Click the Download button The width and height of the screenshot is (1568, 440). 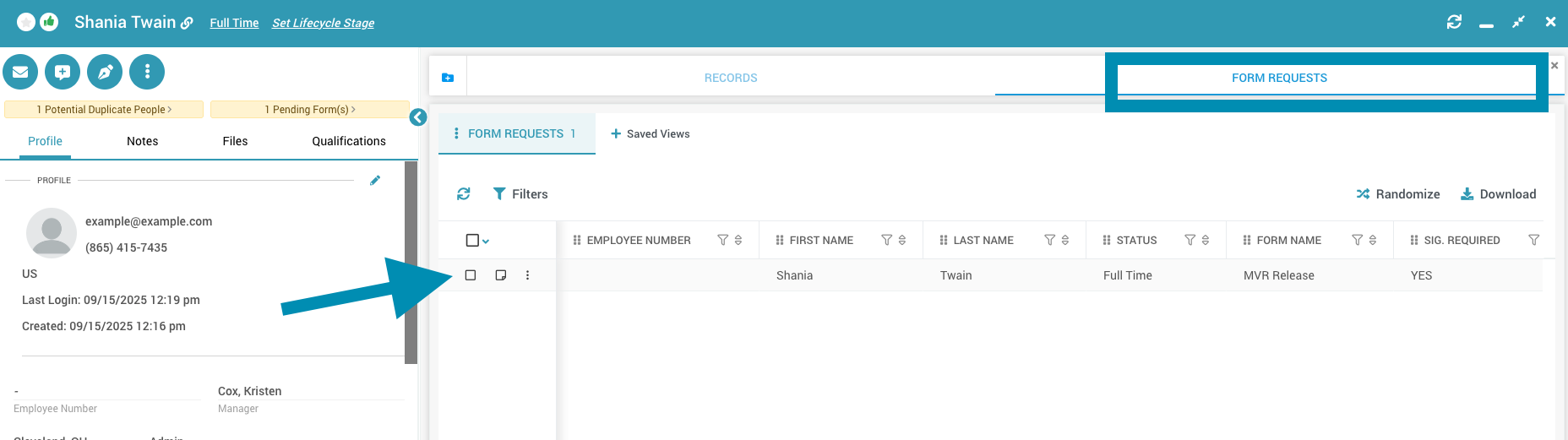pyautogui.click(x=1499, y=194)
